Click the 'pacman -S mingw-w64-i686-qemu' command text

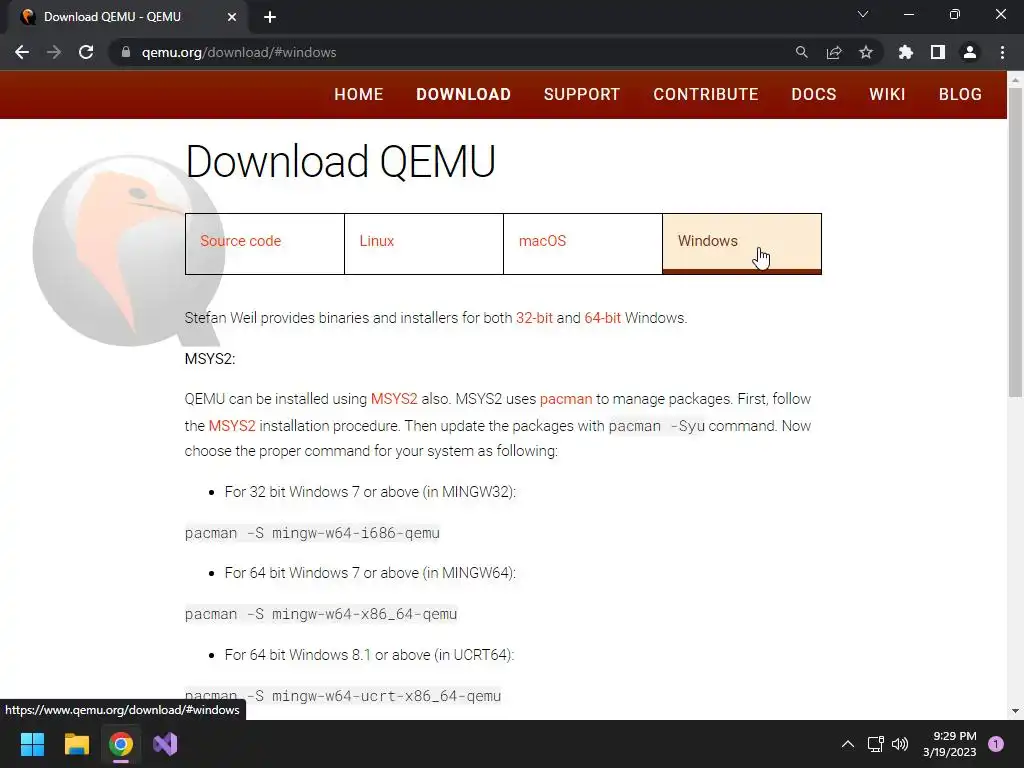pyautogui.click(x=312, y=533)
